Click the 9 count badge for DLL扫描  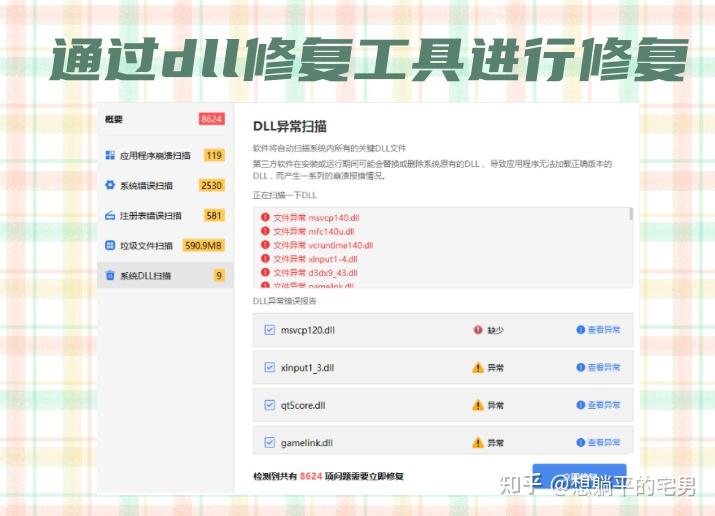219,276
